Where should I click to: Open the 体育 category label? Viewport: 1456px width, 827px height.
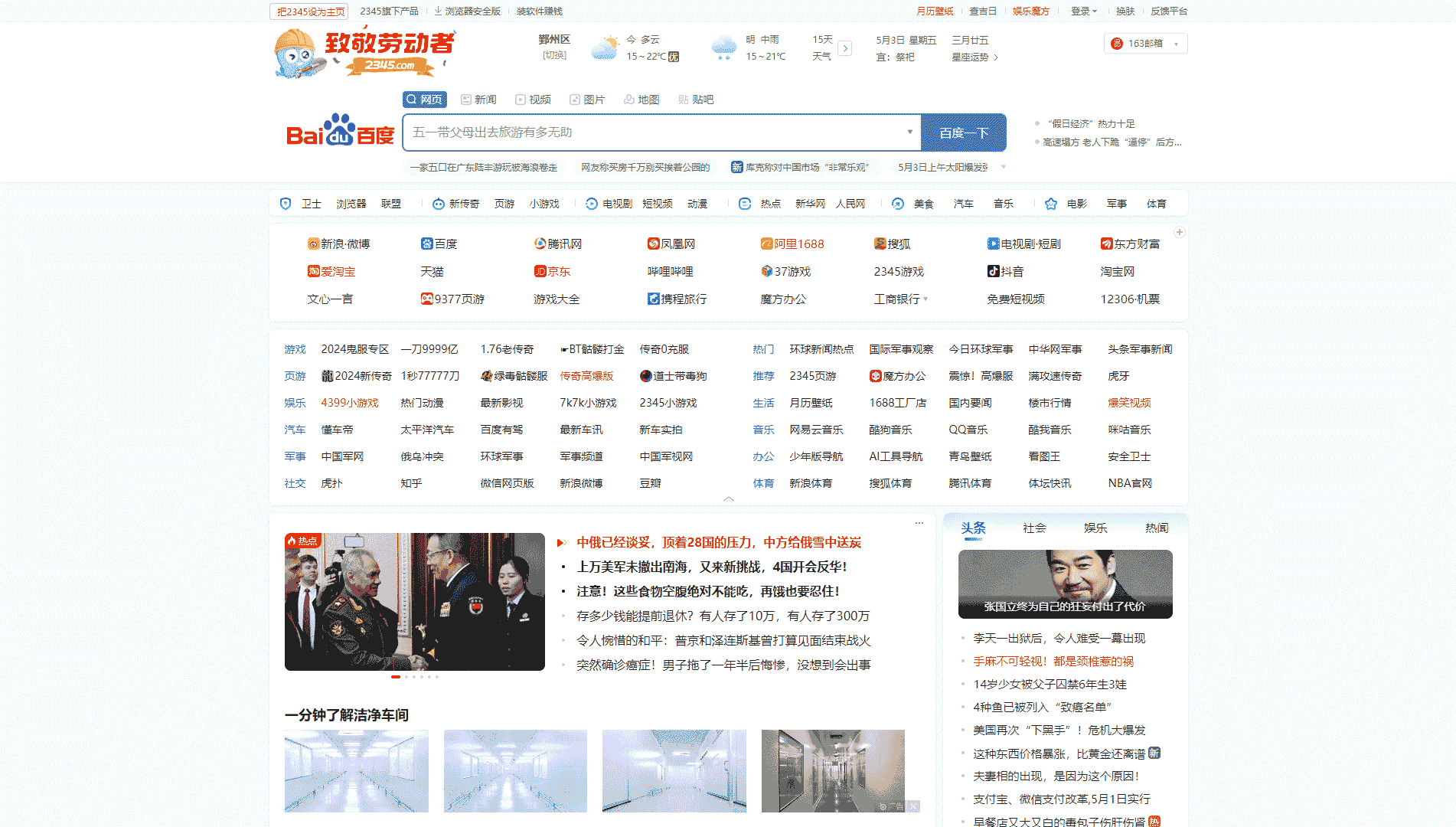point(763,483)
